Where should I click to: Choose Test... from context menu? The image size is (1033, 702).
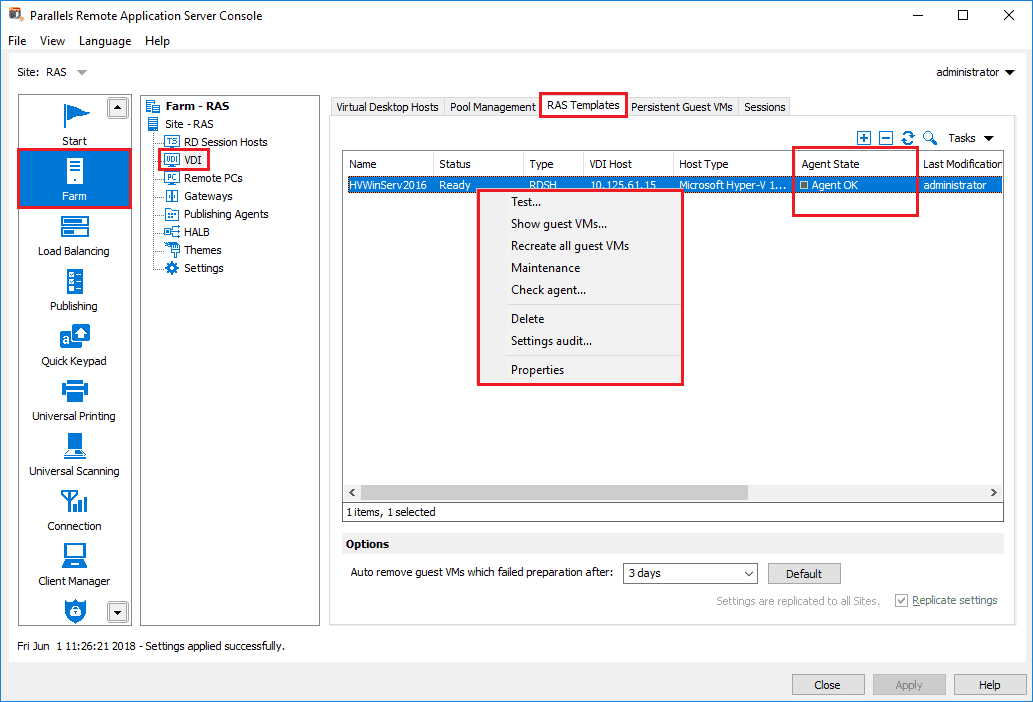[x=580, y=202]
